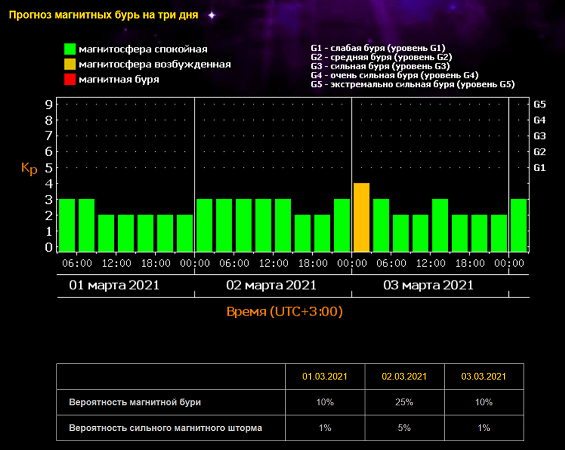Select the legend text 'магнитосфера спокойная'

pos(143,49)
